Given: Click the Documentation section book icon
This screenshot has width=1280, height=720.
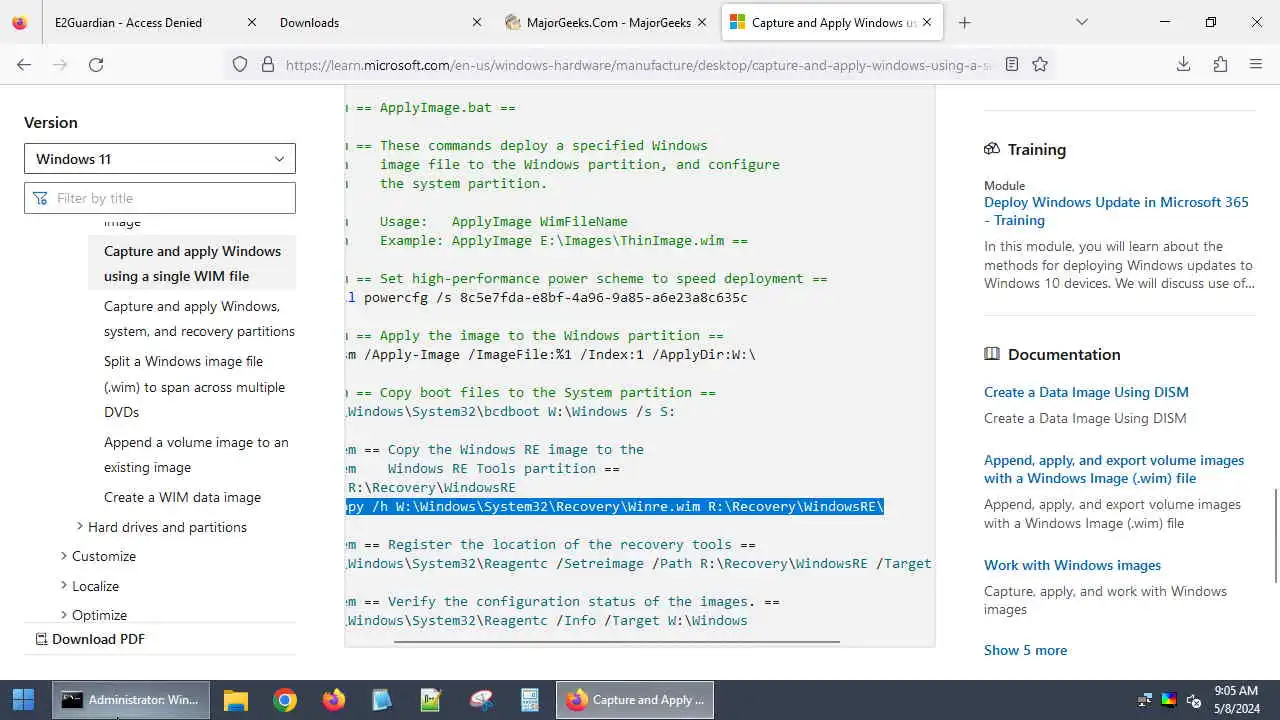Looking at the screenshot, I should point(992,354).
